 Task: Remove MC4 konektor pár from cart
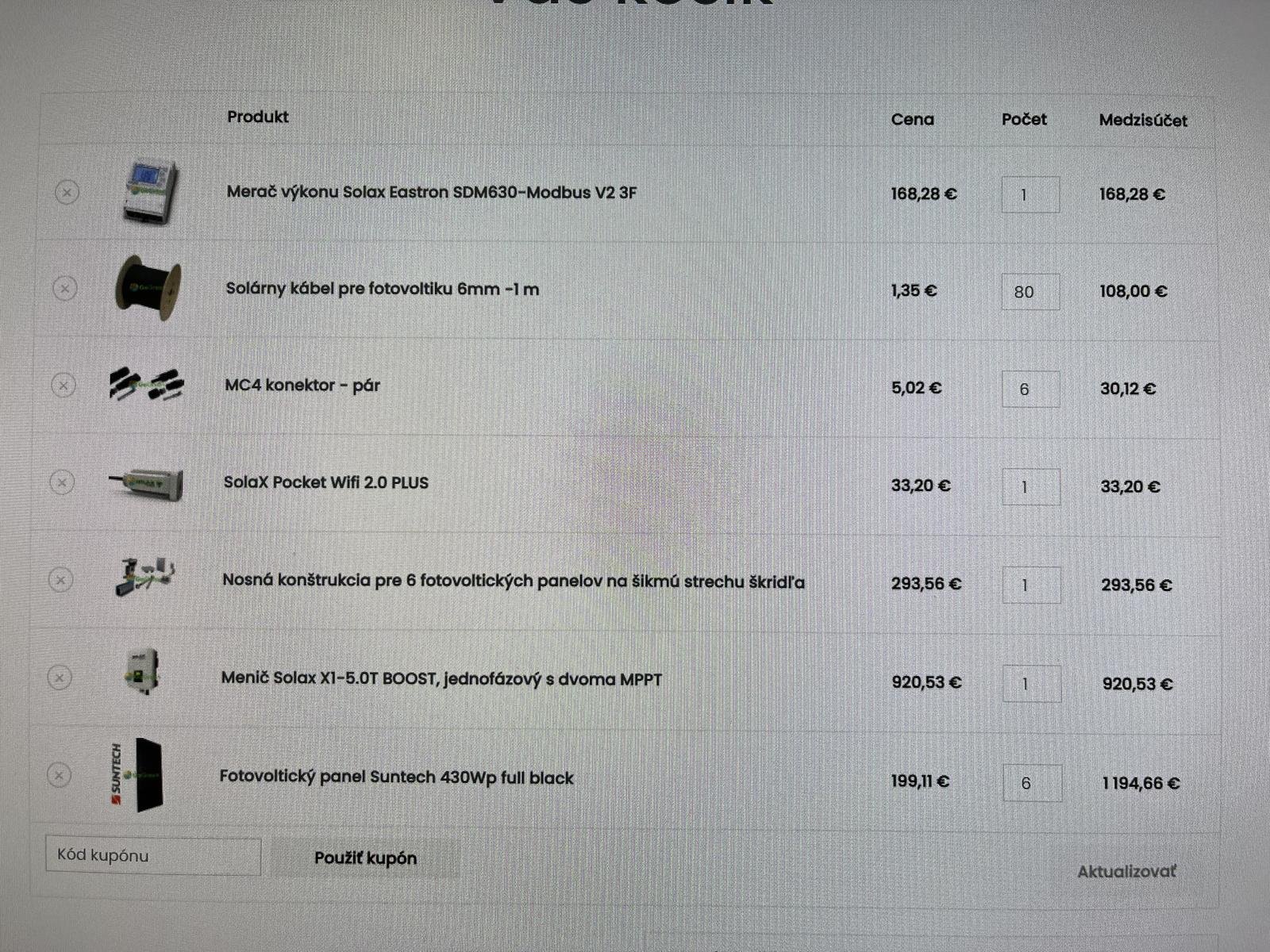point(63,386)
